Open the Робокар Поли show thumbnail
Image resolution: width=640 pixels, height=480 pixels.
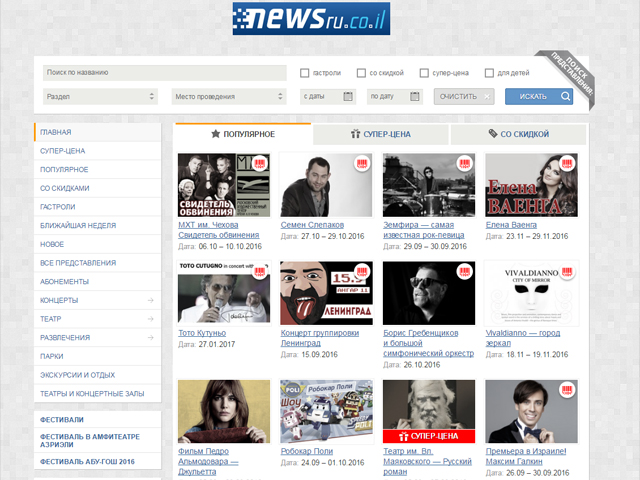tap(327, 411)
